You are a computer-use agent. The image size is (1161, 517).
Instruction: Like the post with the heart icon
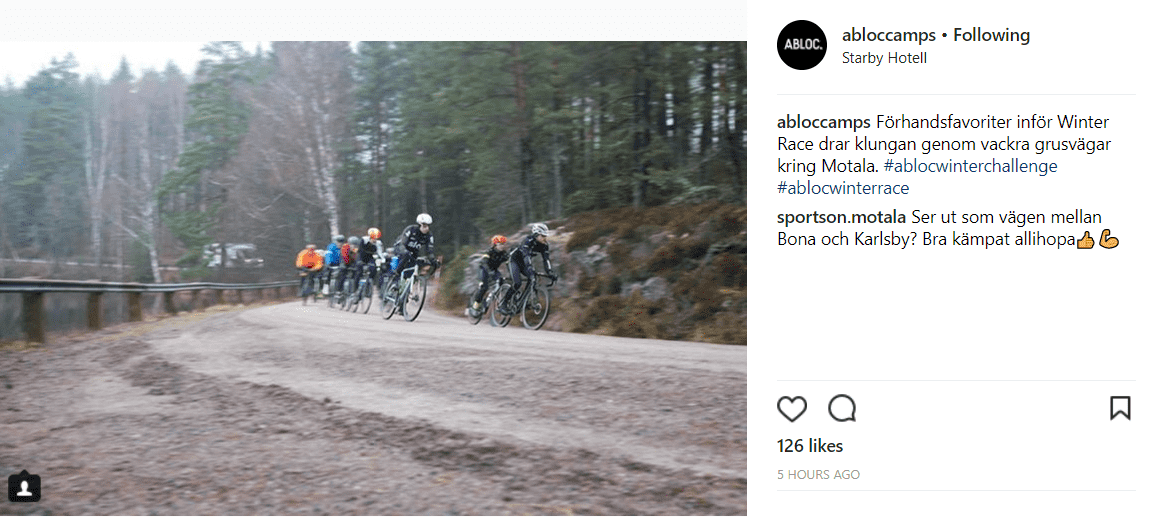pyautogui.click(x=792, y=408)
